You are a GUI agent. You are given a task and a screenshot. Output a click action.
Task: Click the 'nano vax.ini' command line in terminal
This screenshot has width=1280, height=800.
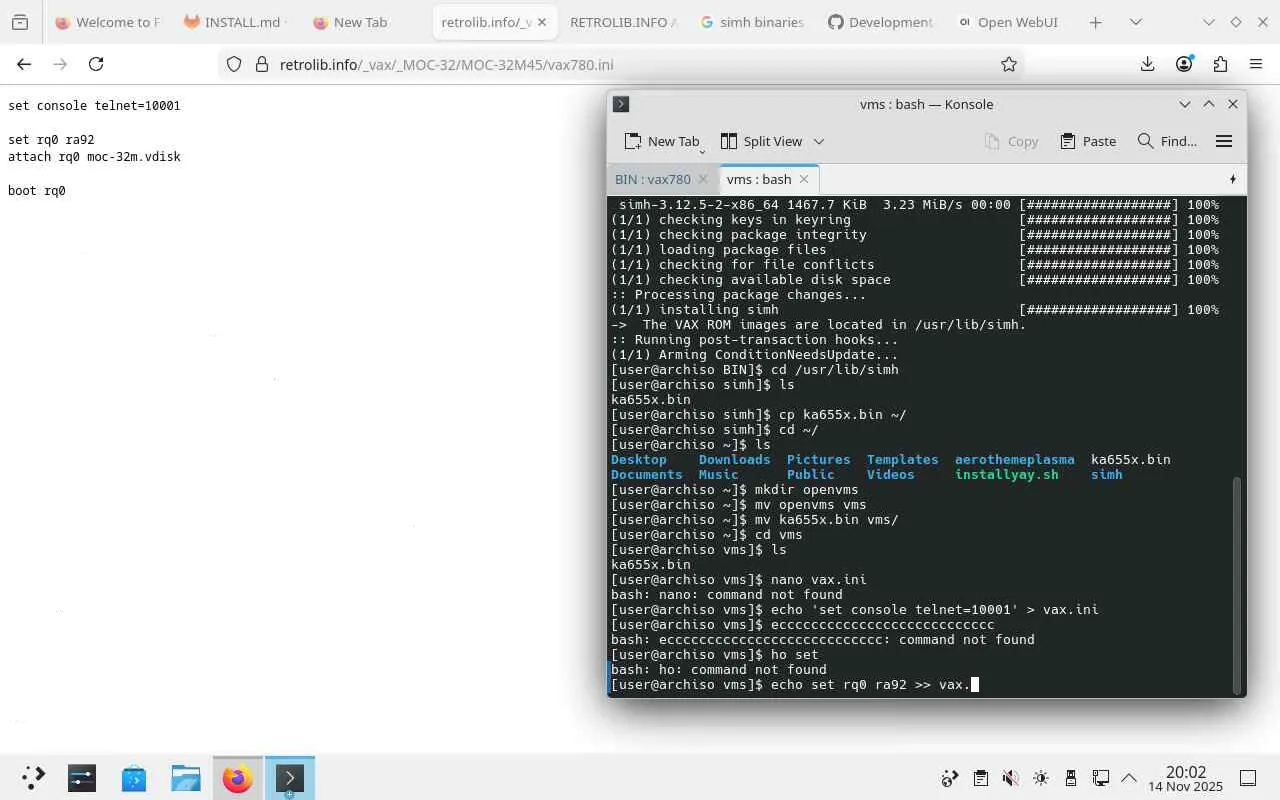click(739, 579)
